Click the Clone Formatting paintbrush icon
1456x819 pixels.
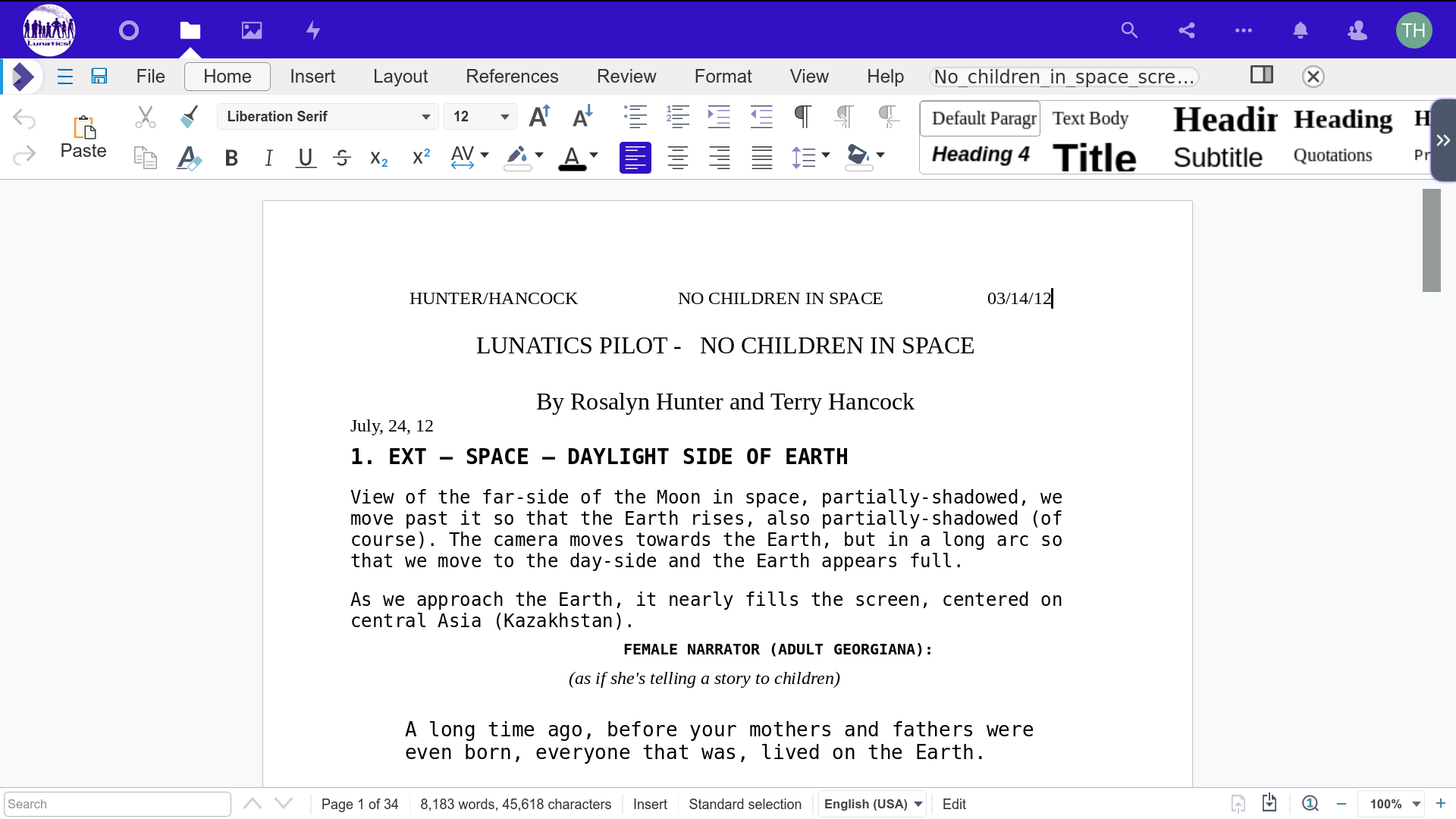190,116
